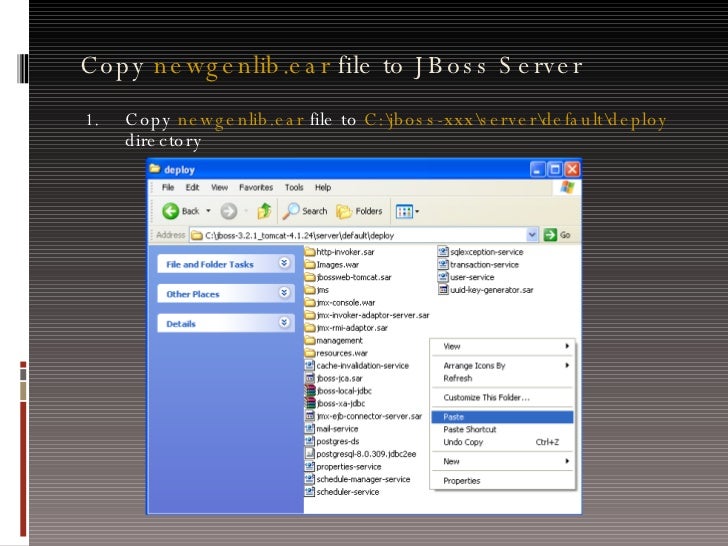Open the Help menu
Screen dimensions: 728x546
coord(323,187)
